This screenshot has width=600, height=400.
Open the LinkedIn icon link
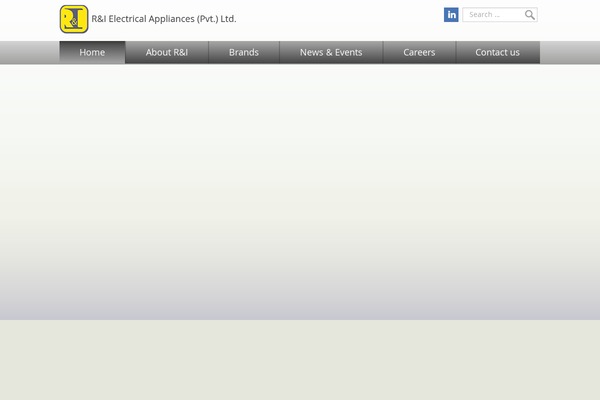click(451, 15)
